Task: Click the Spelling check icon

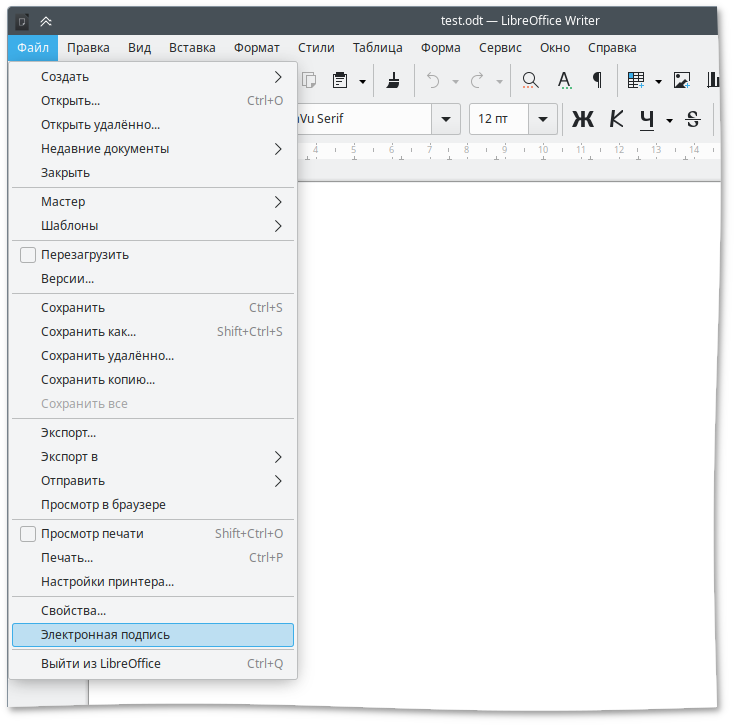Action: 565,81
